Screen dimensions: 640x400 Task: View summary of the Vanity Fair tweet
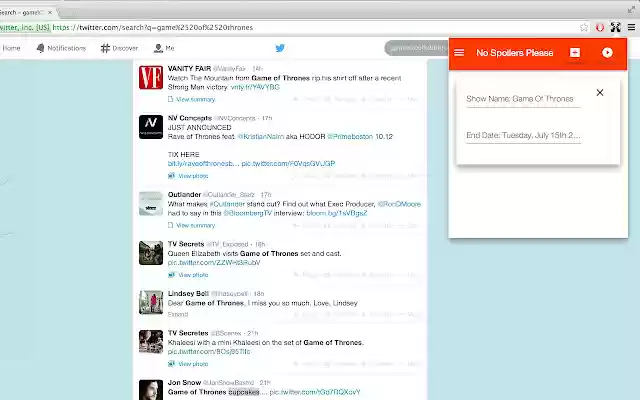coord(191,99)
